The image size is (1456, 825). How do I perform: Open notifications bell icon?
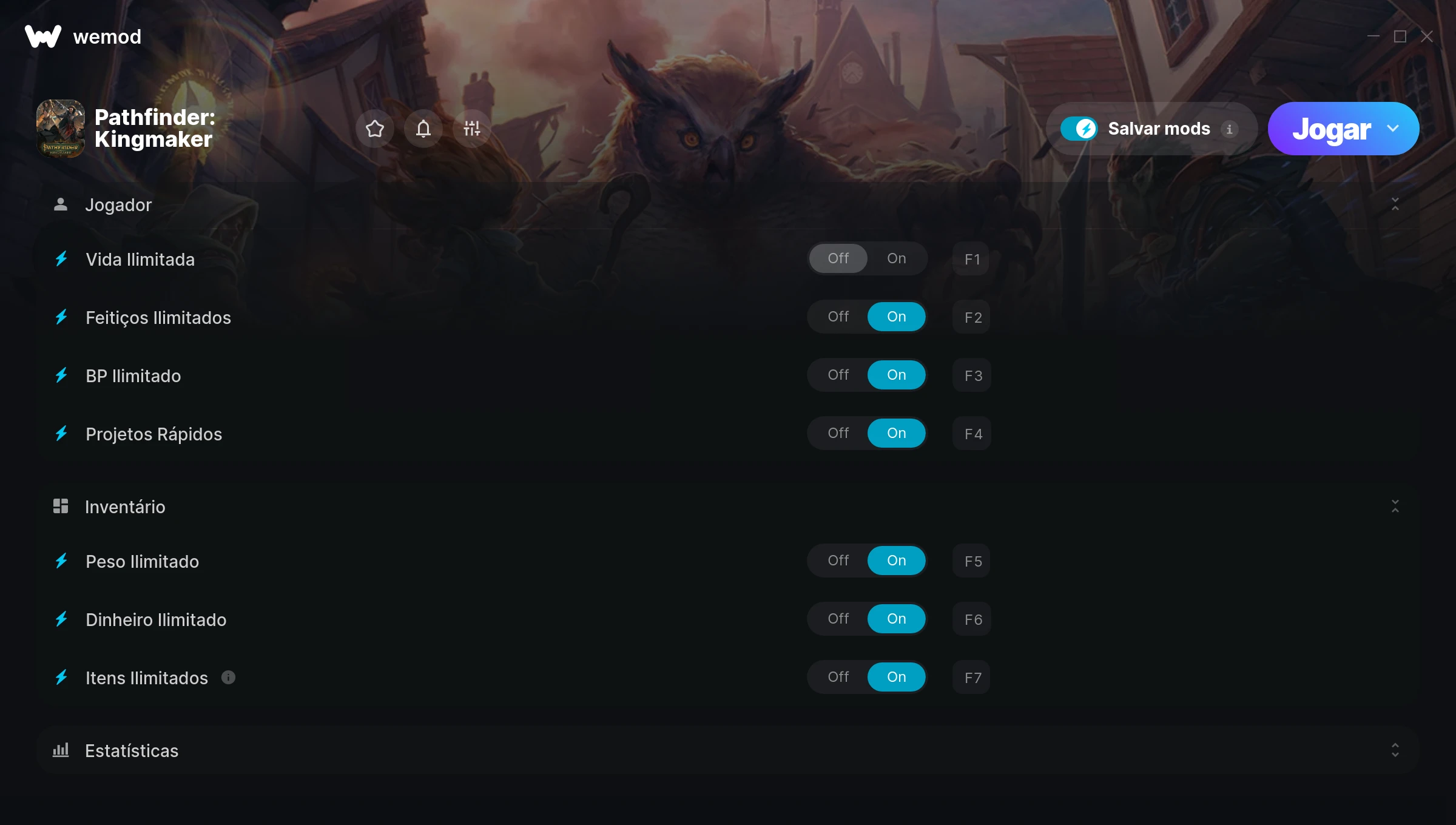click(x=423, y=129)
